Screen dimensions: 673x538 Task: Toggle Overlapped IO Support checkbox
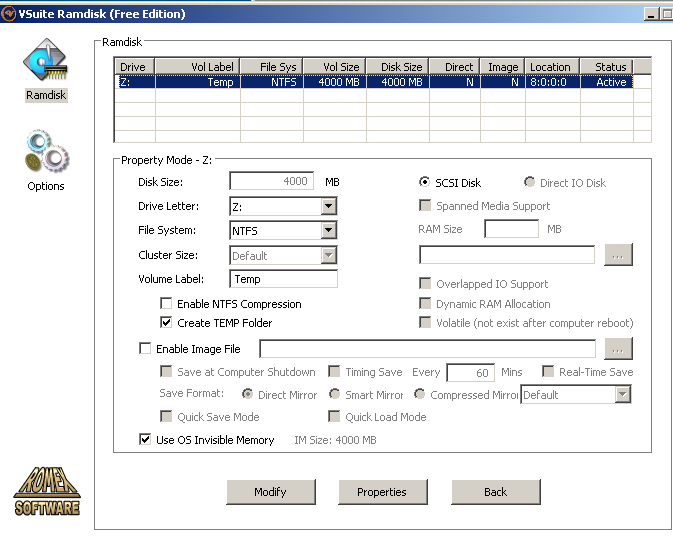point(425,283)
